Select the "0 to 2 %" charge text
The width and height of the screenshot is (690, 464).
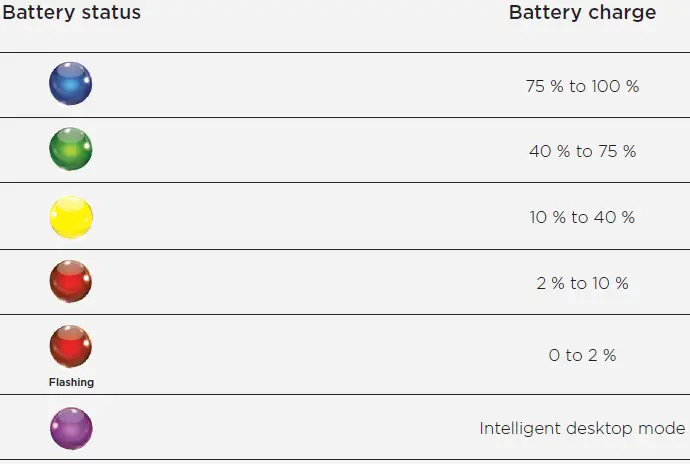pos(582,356)
